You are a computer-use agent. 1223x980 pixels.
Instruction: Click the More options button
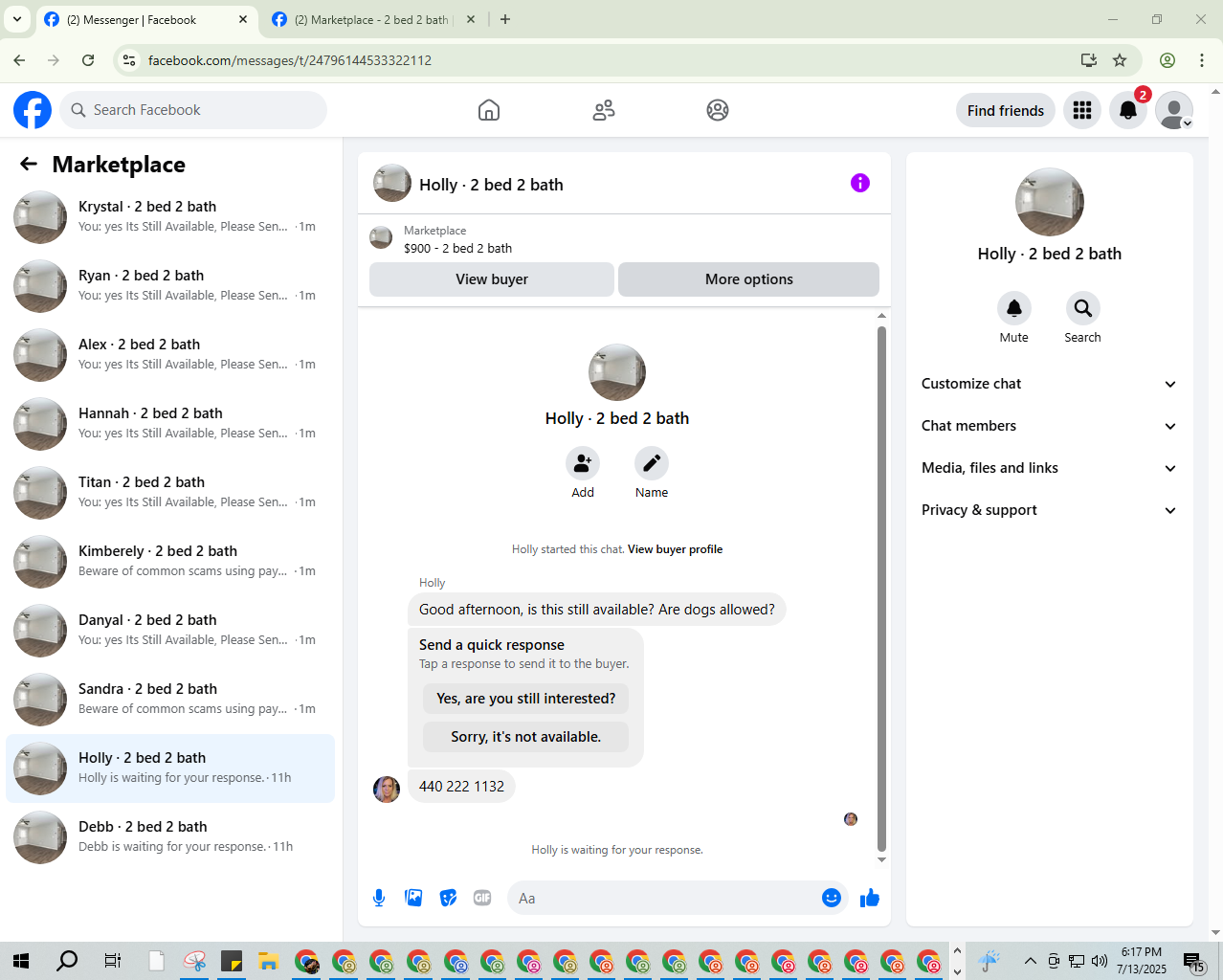(x=749, y=279)
